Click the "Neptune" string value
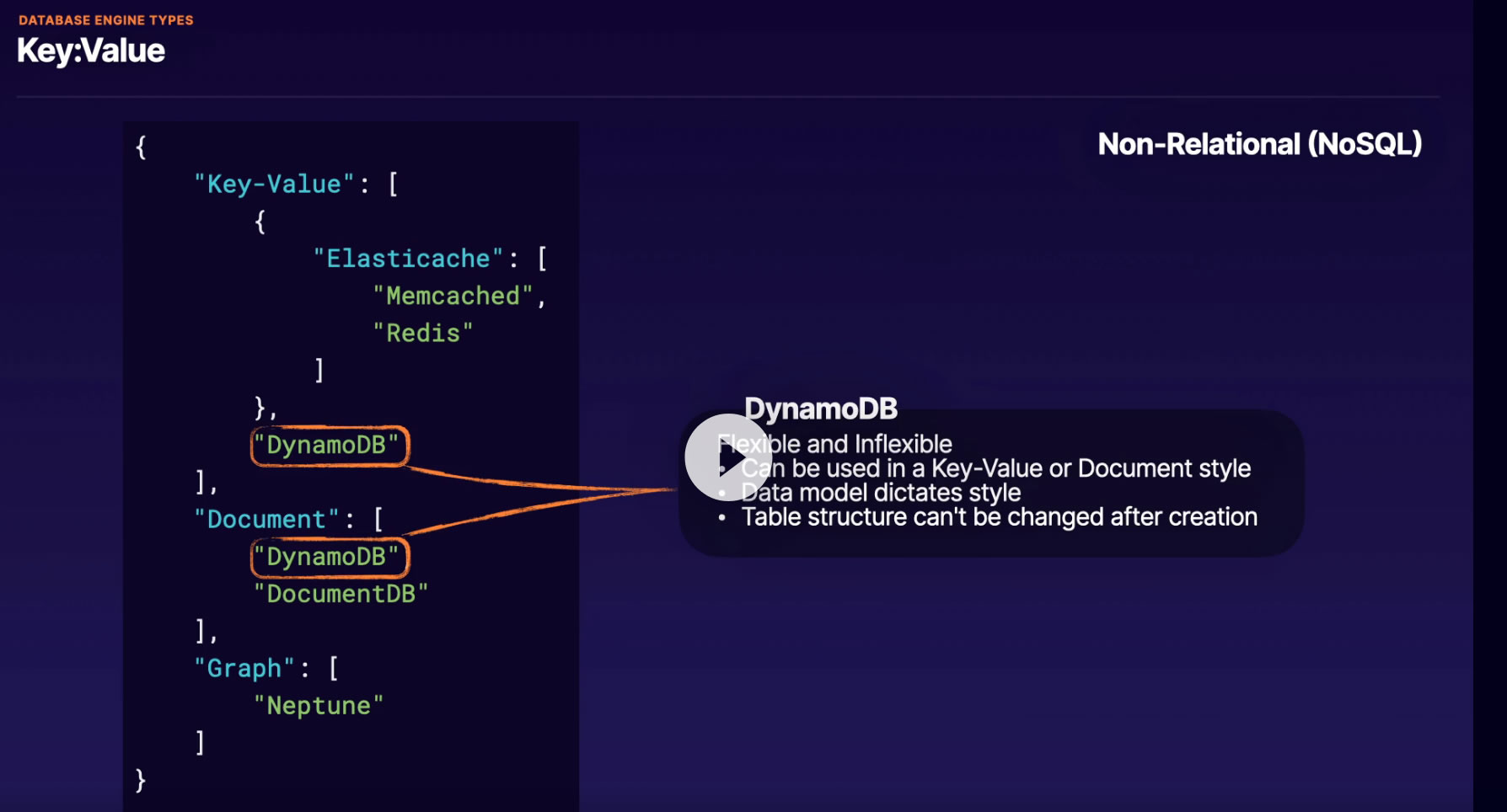 (x=319, y=705)
